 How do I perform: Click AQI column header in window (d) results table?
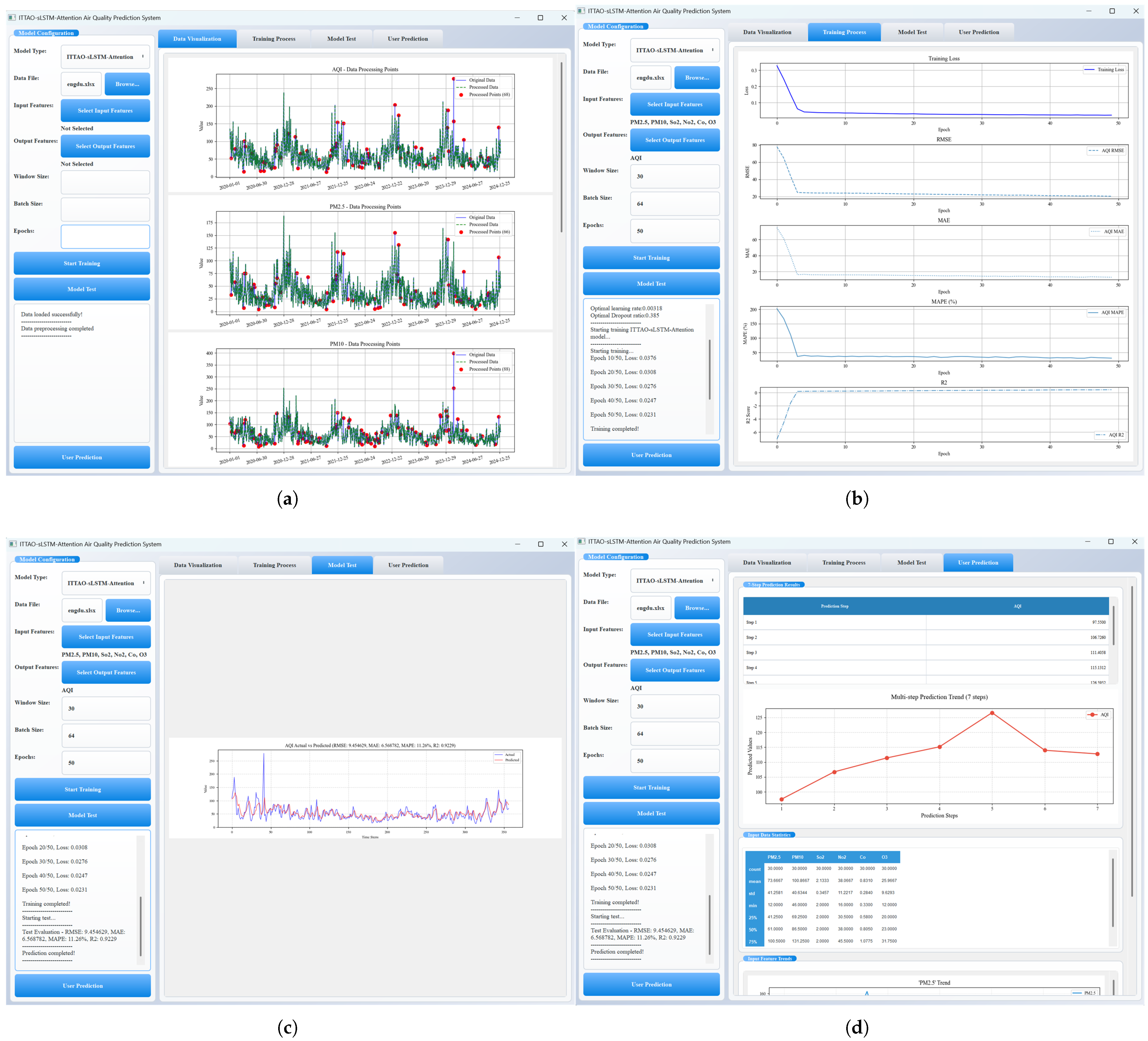tap(1018, 606)
